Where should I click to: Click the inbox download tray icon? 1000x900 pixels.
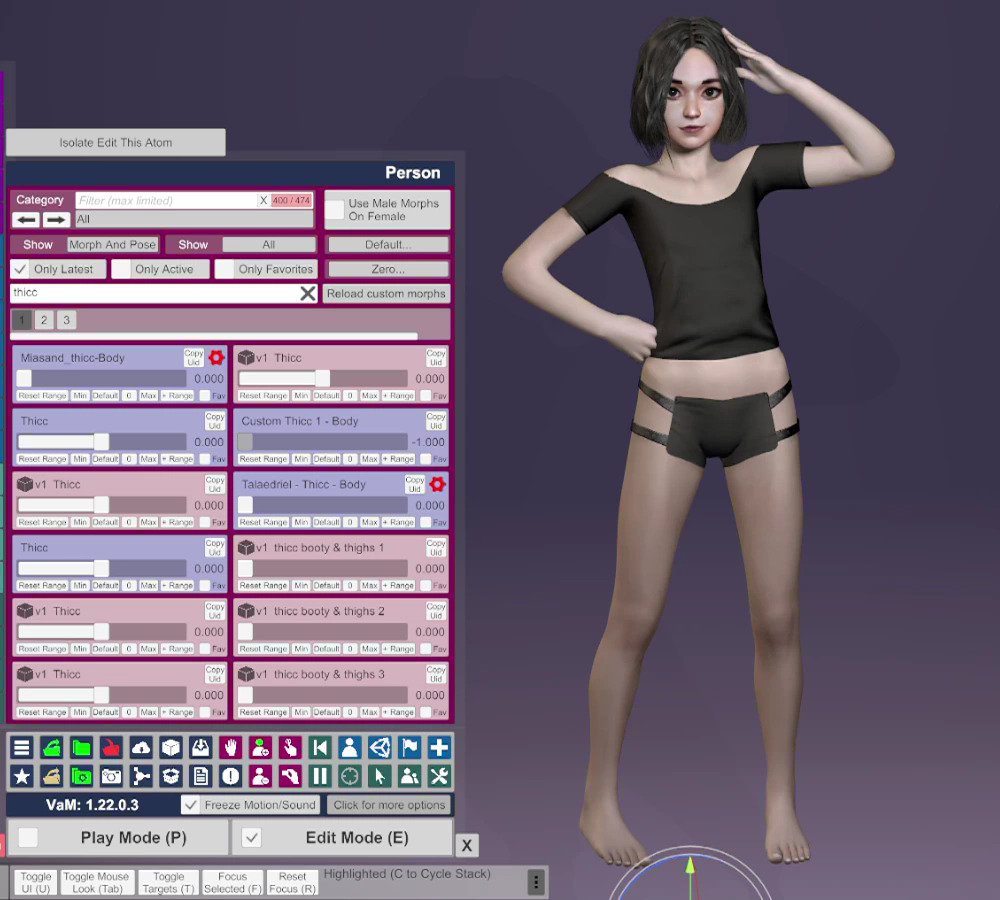tap(200, 747)
